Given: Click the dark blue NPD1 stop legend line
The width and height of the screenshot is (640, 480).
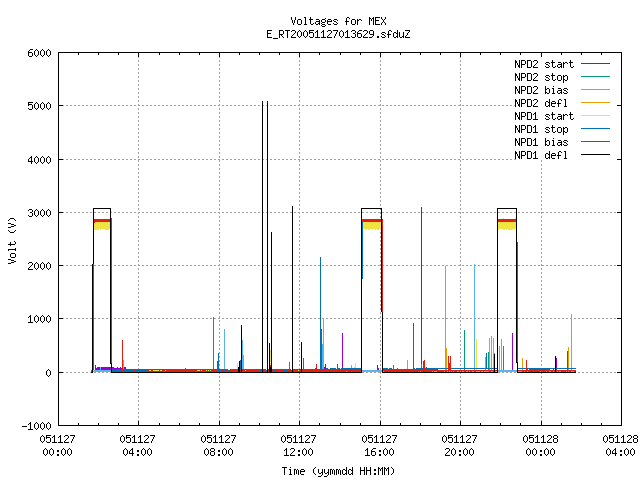Looking at the screenshot, I should (x=595, y=129).
